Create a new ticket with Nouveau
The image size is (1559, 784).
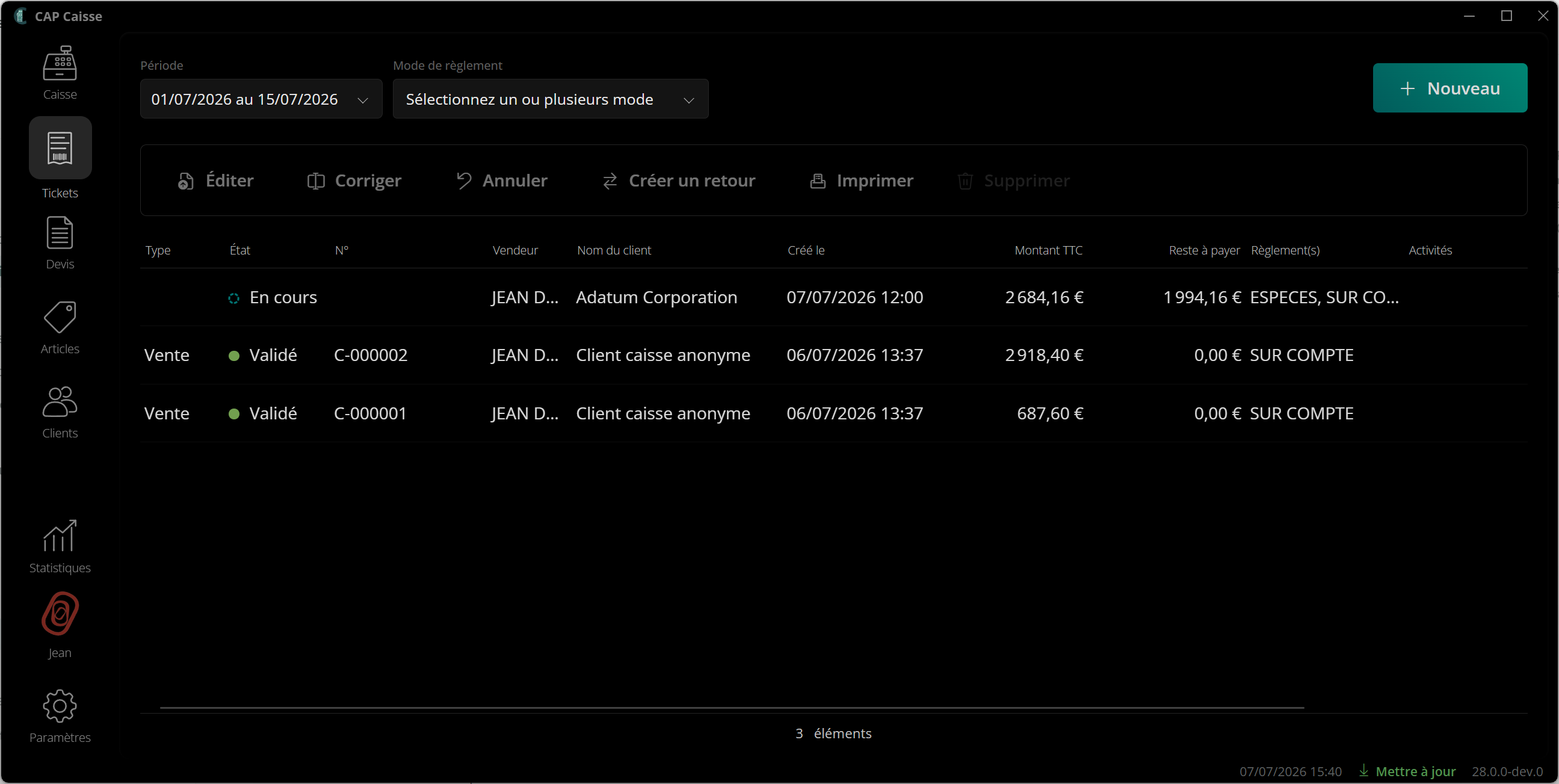coord(1450,88)
